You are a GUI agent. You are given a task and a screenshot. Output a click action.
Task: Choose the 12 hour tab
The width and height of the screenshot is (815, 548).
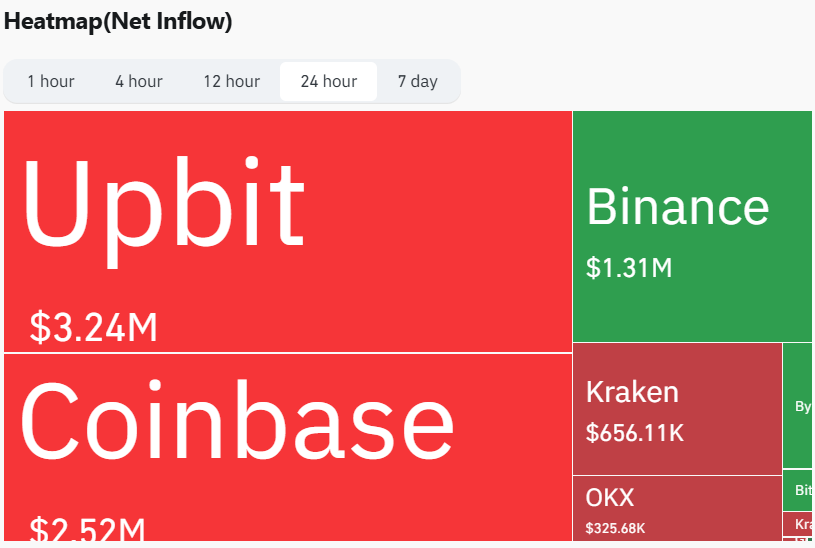point(232,81)
